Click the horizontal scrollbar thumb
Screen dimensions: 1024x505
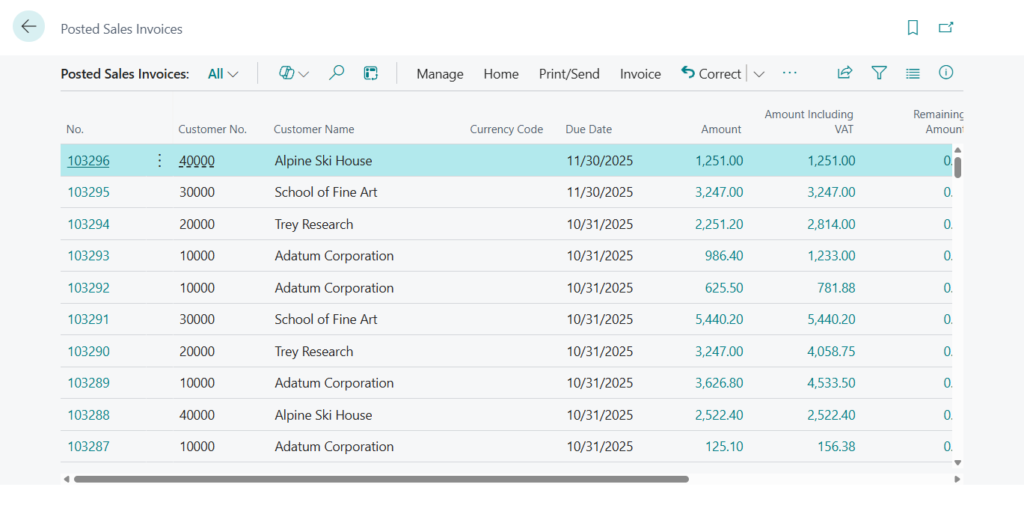[x=380, y=479]
